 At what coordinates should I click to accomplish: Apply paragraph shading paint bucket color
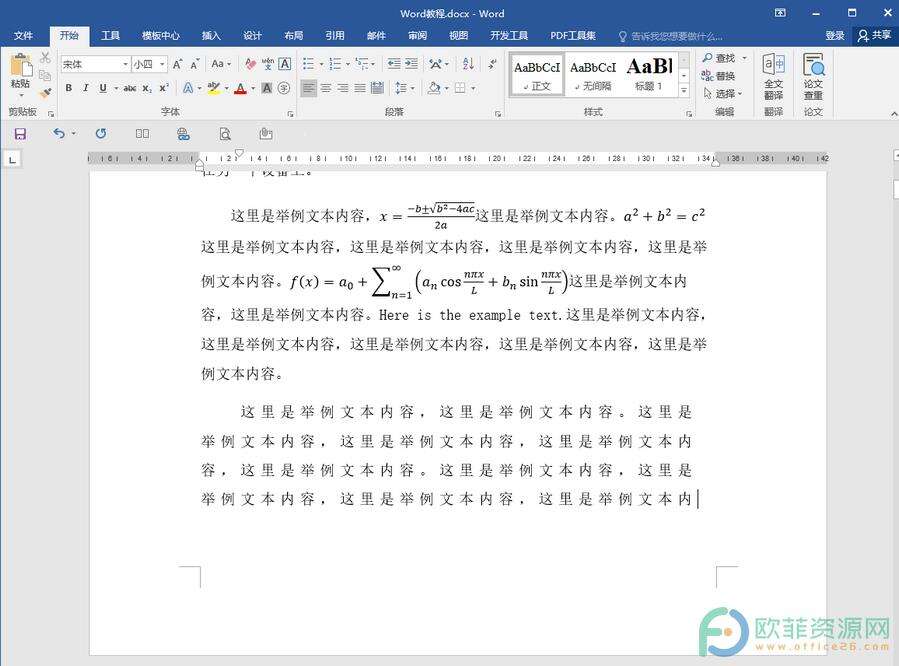coord(434,88)
